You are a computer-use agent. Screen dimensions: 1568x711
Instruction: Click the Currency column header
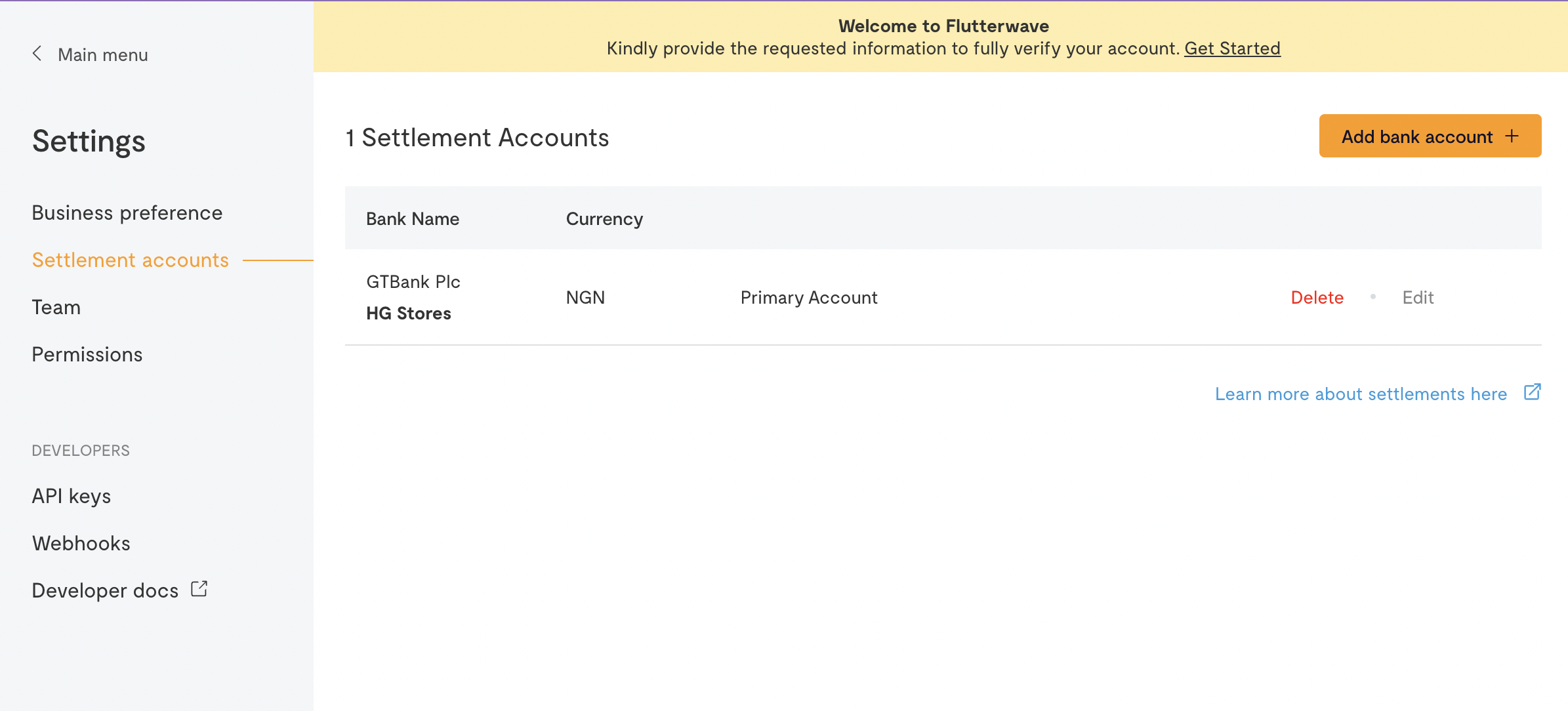pos(604,218)
